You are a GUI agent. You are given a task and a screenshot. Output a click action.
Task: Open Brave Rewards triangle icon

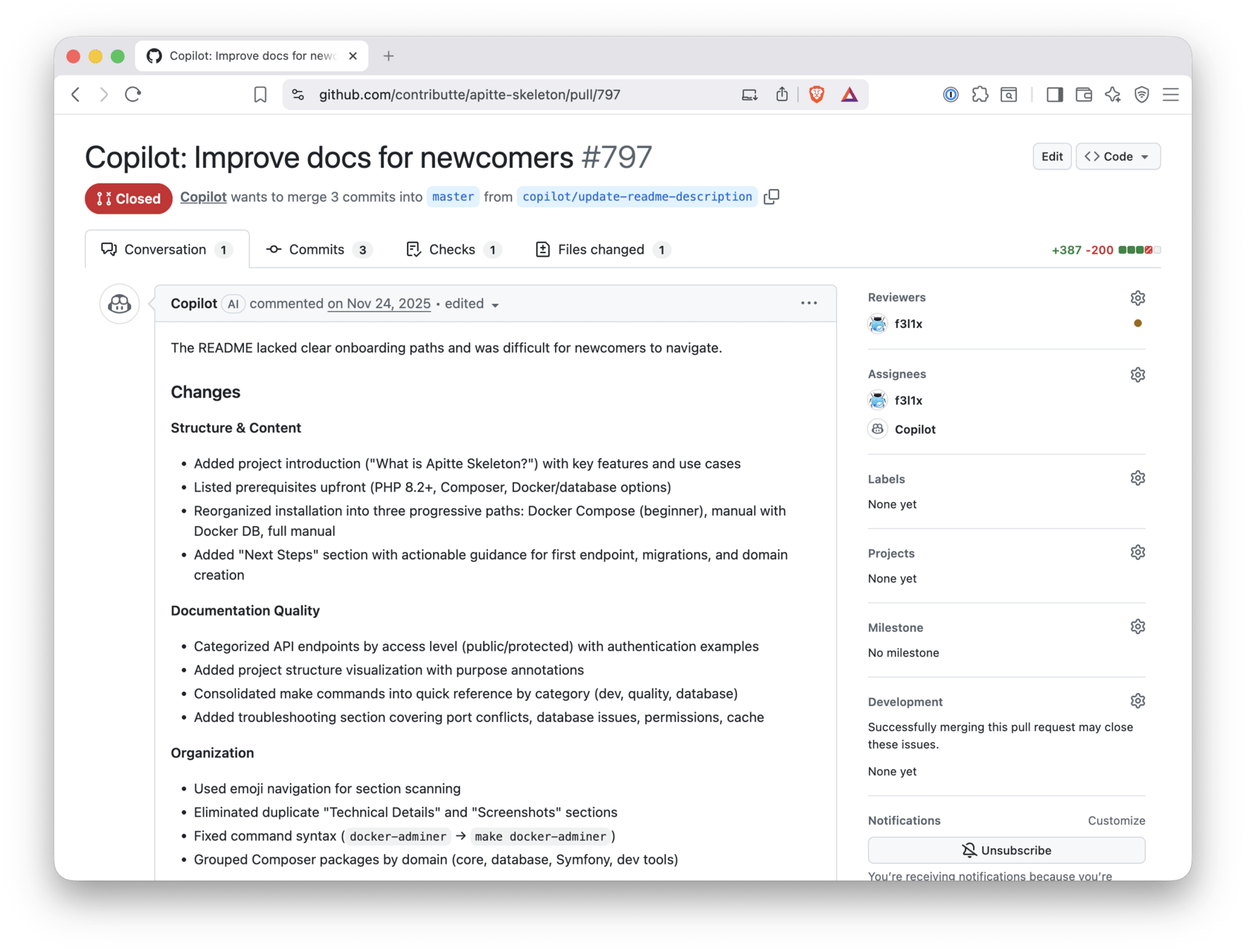point(850,94)
